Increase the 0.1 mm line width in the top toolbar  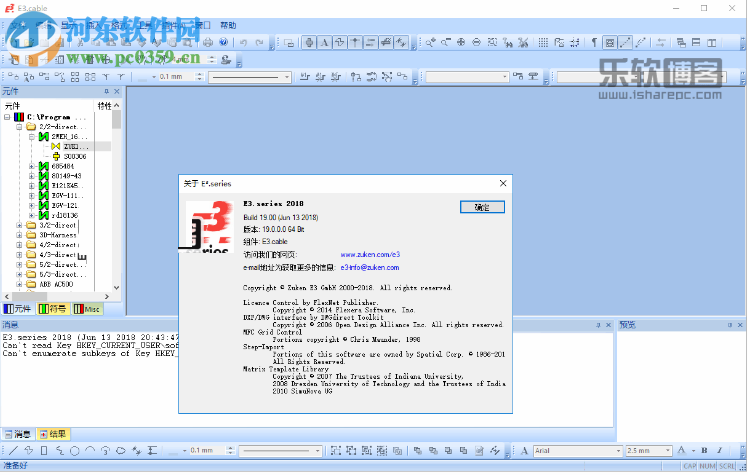[200, 74]
